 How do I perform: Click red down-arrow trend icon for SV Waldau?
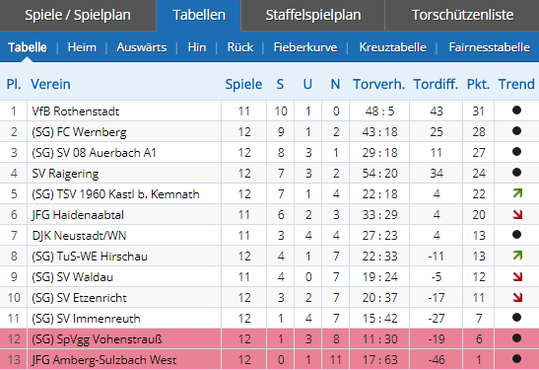[517, 276]
